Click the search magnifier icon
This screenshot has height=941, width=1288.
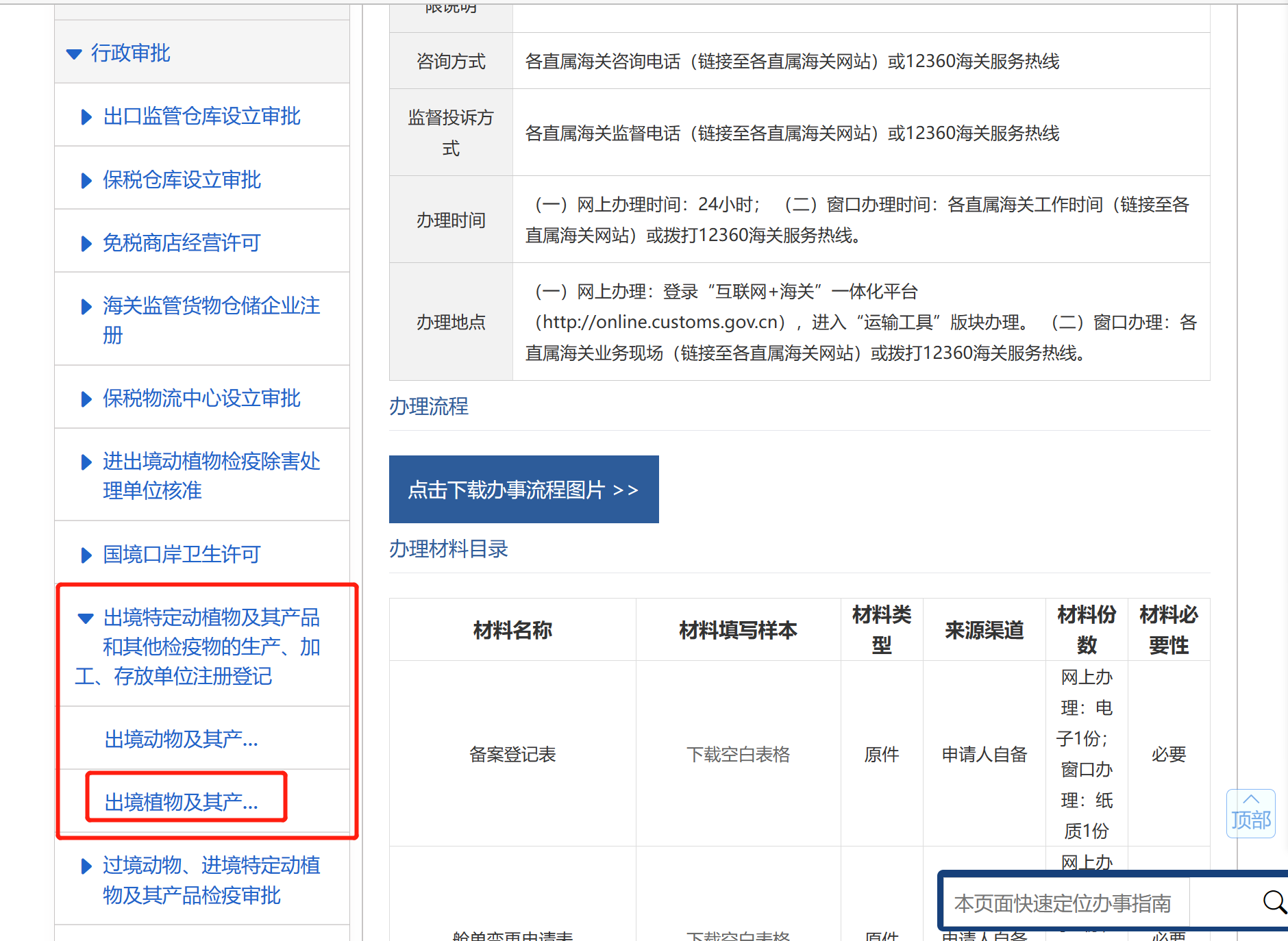point(1273,903)
